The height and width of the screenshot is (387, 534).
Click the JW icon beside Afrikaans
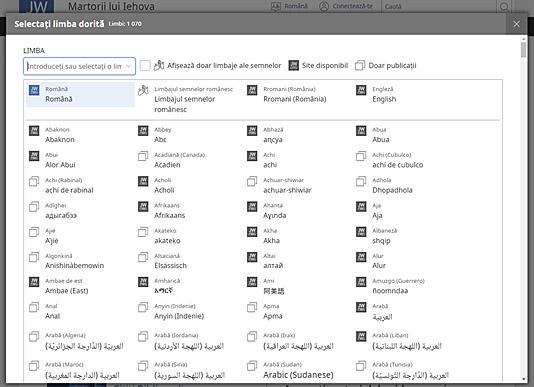[143, 206]
